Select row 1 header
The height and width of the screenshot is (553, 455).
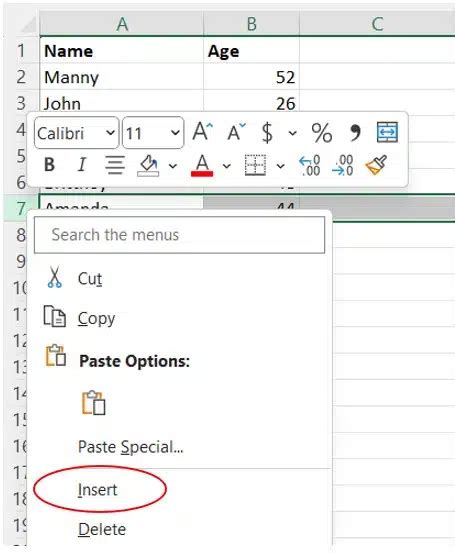tap(21, 50)
